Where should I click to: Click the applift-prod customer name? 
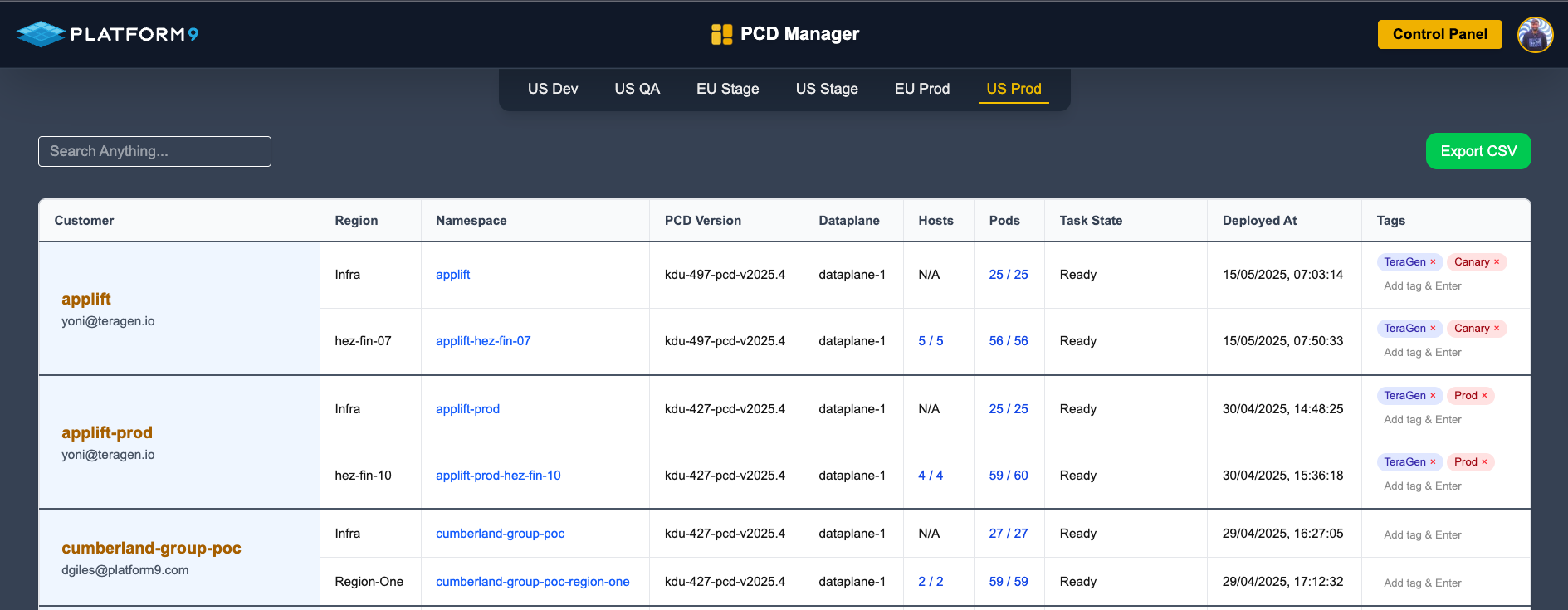pyautogui.click(x=107, y=432)
